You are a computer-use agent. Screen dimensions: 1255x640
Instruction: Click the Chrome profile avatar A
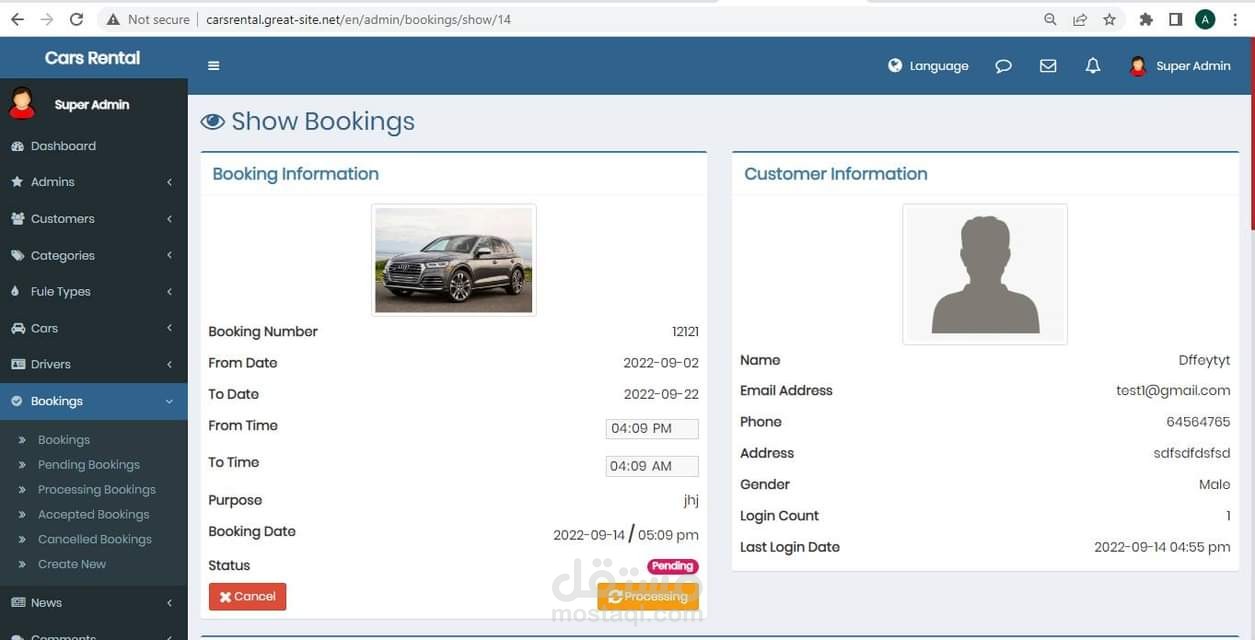(x=1206, y=19)
